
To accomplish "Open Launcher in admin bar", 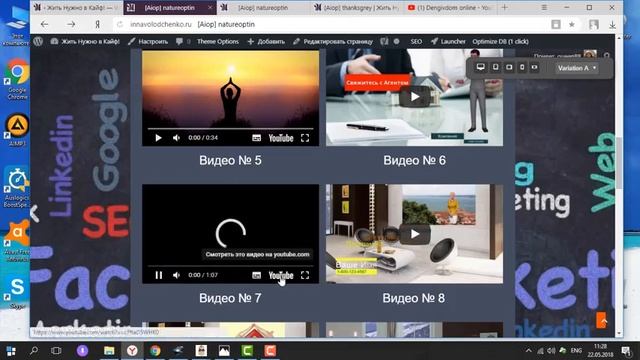I will pos(448,41).
